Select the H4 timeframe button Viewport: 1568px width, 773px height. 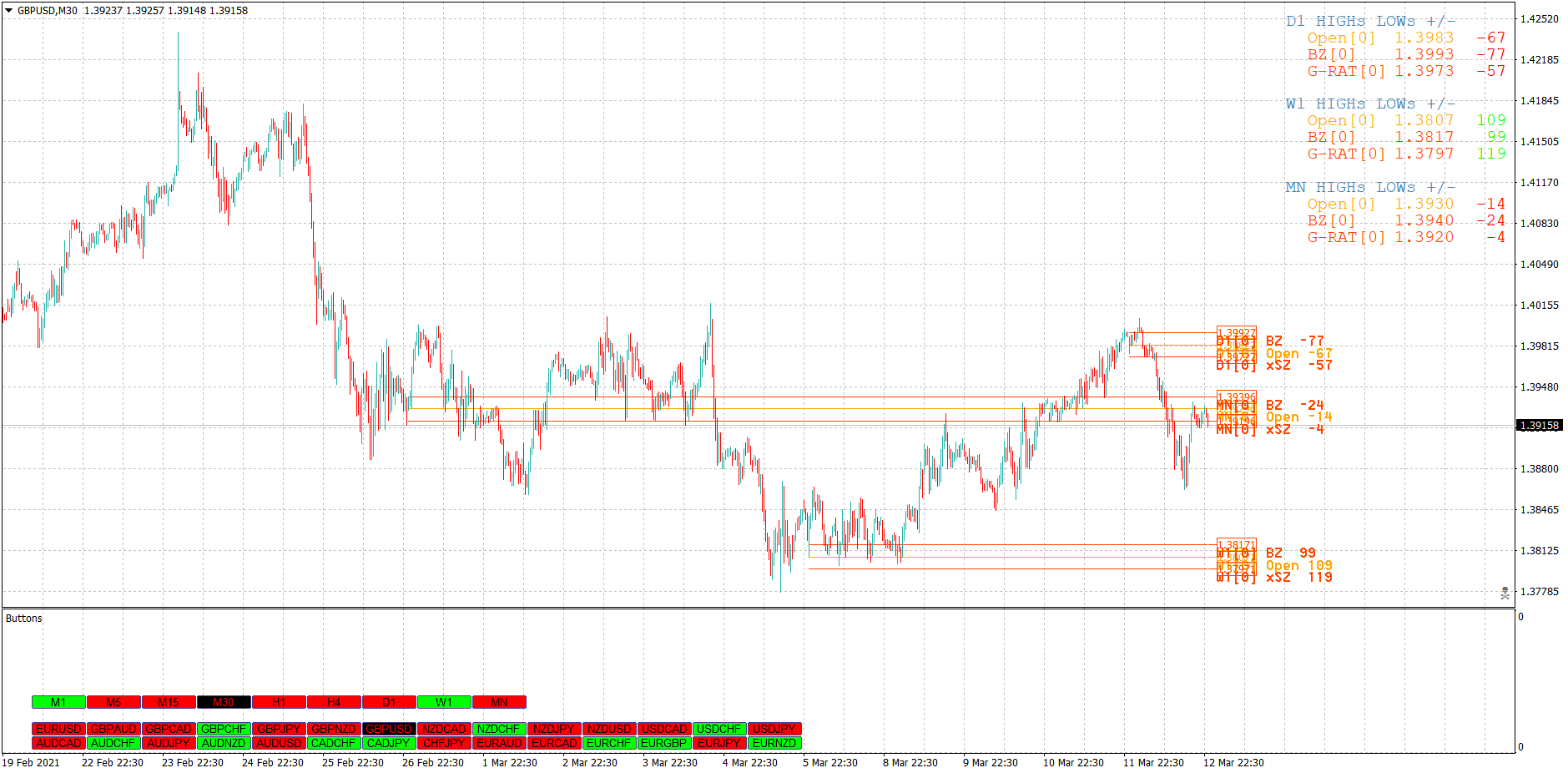coord(334,702)
